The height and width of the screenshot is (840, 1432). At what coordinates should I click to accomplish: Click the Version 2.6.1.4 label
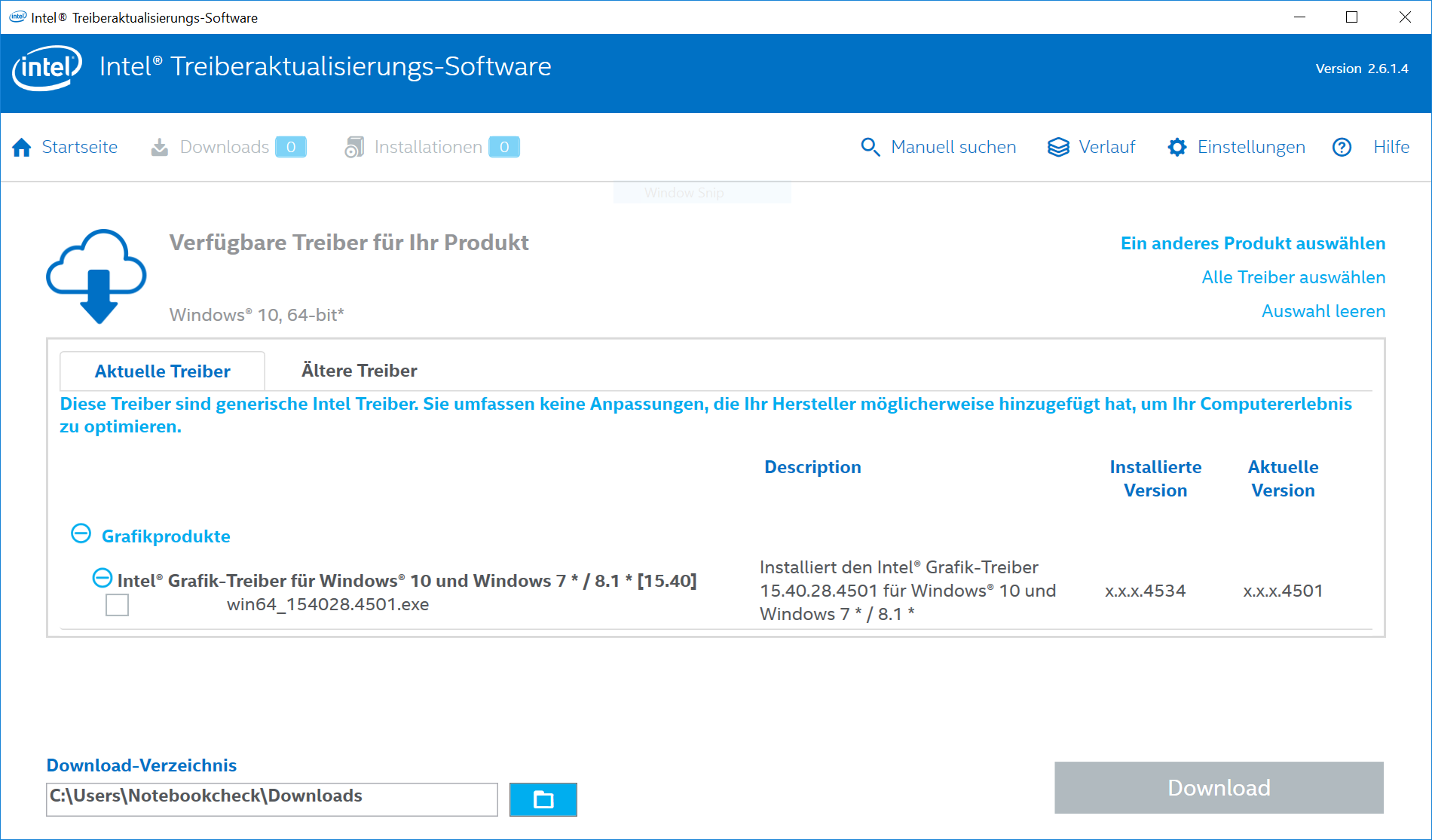tap(1362, 69)
